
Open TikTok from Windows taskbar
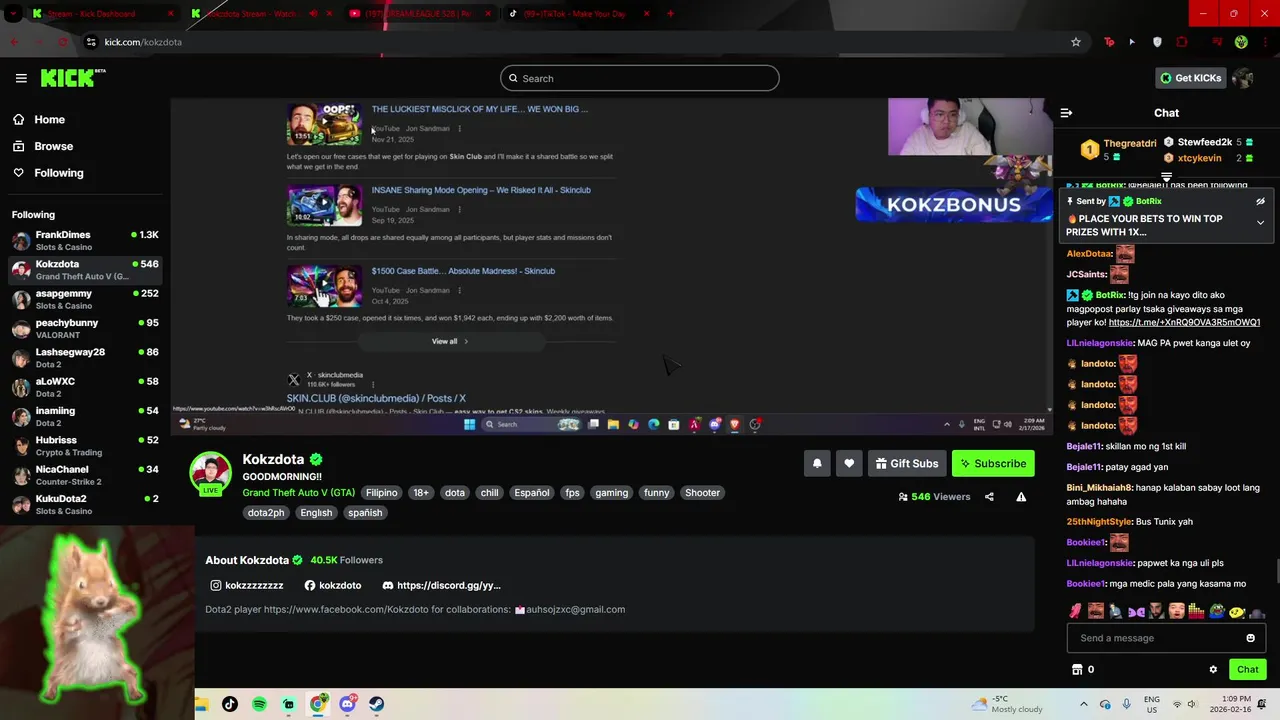click(230, 704)
